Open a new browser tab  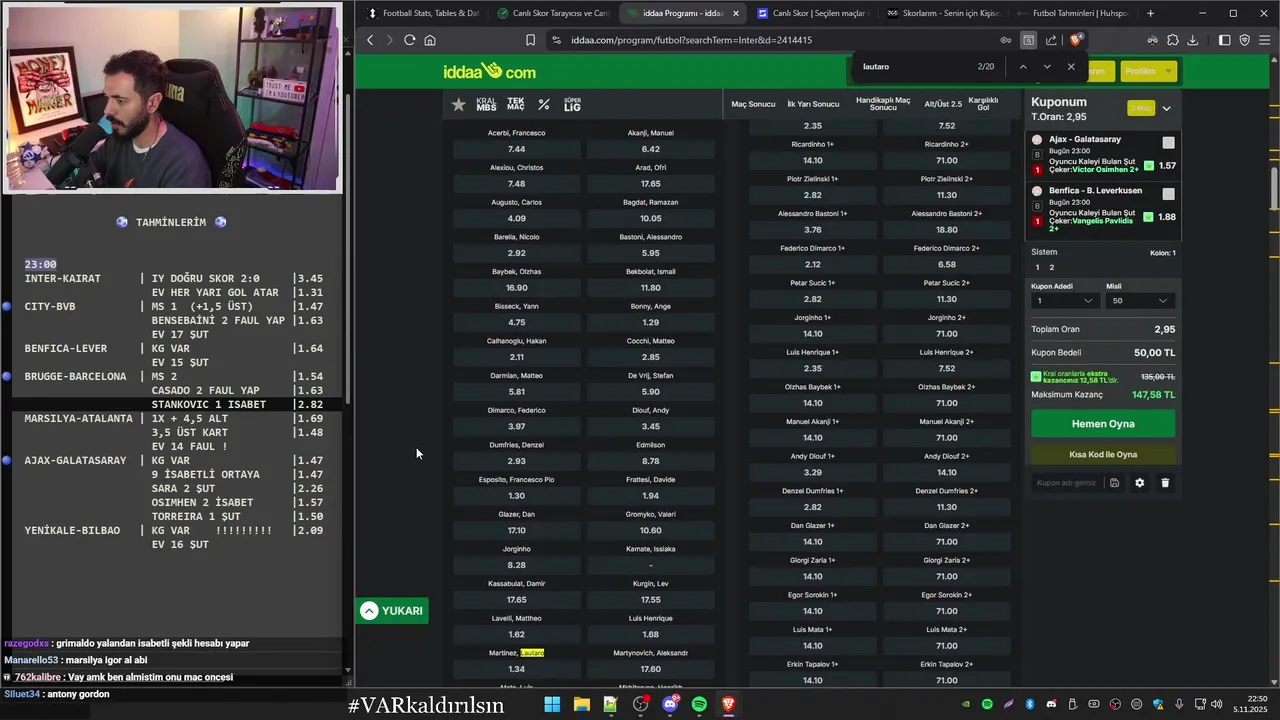[1150, 13]
